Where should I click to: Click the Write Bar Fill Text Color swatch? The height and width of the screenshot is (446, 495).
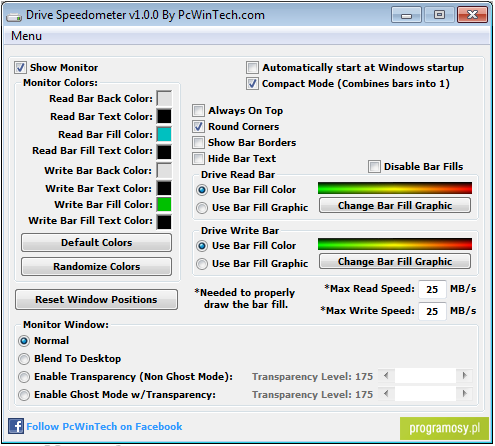(x=164, y=222)
